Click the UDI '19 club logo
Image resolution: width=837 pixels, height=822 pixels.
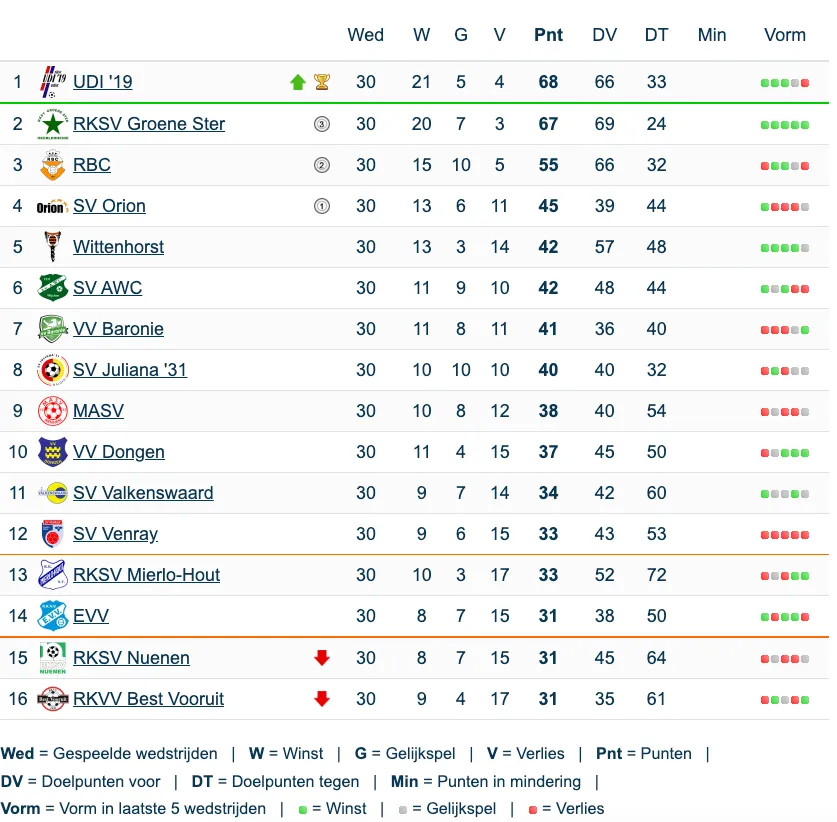[x=53, y=82]
